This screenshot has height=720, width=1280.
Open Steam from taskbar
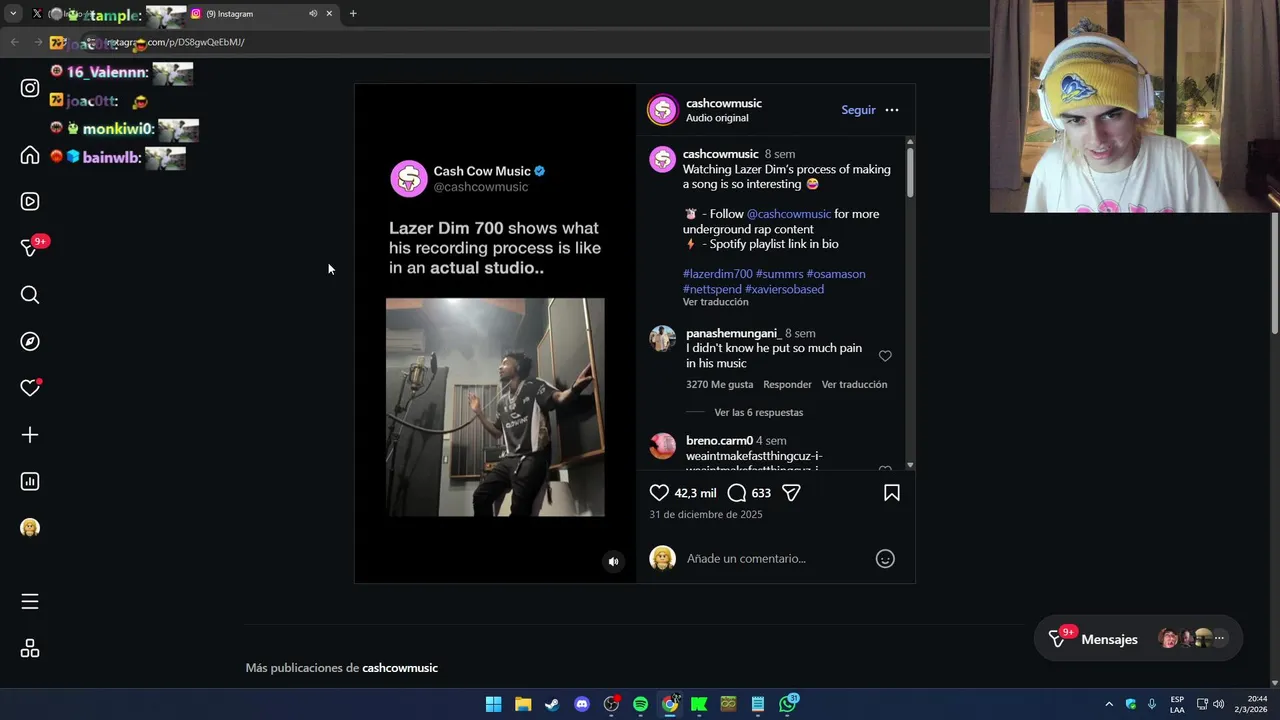552,704
